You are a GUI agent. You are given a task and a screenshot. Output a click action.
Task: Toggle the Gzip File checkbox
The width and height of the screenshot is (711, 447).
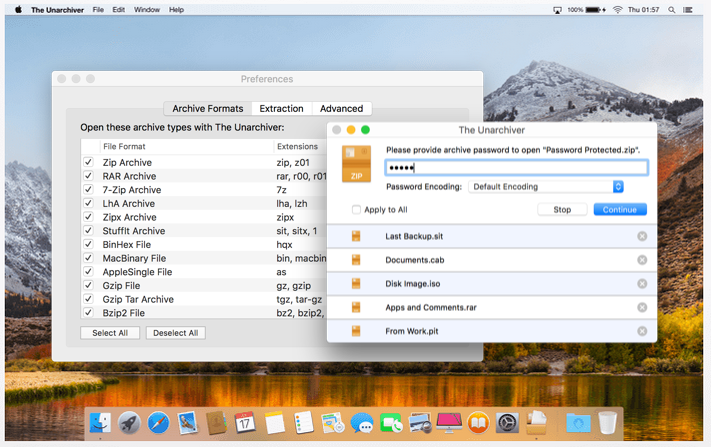(88, 285)
